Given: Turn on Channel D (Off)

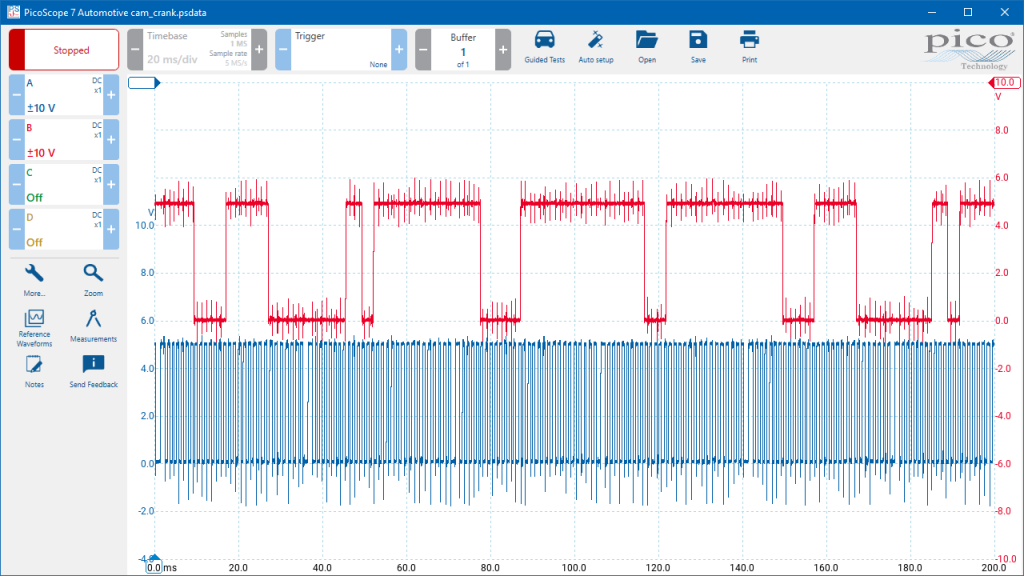Looking at the screenshot, I should (64, 229).
